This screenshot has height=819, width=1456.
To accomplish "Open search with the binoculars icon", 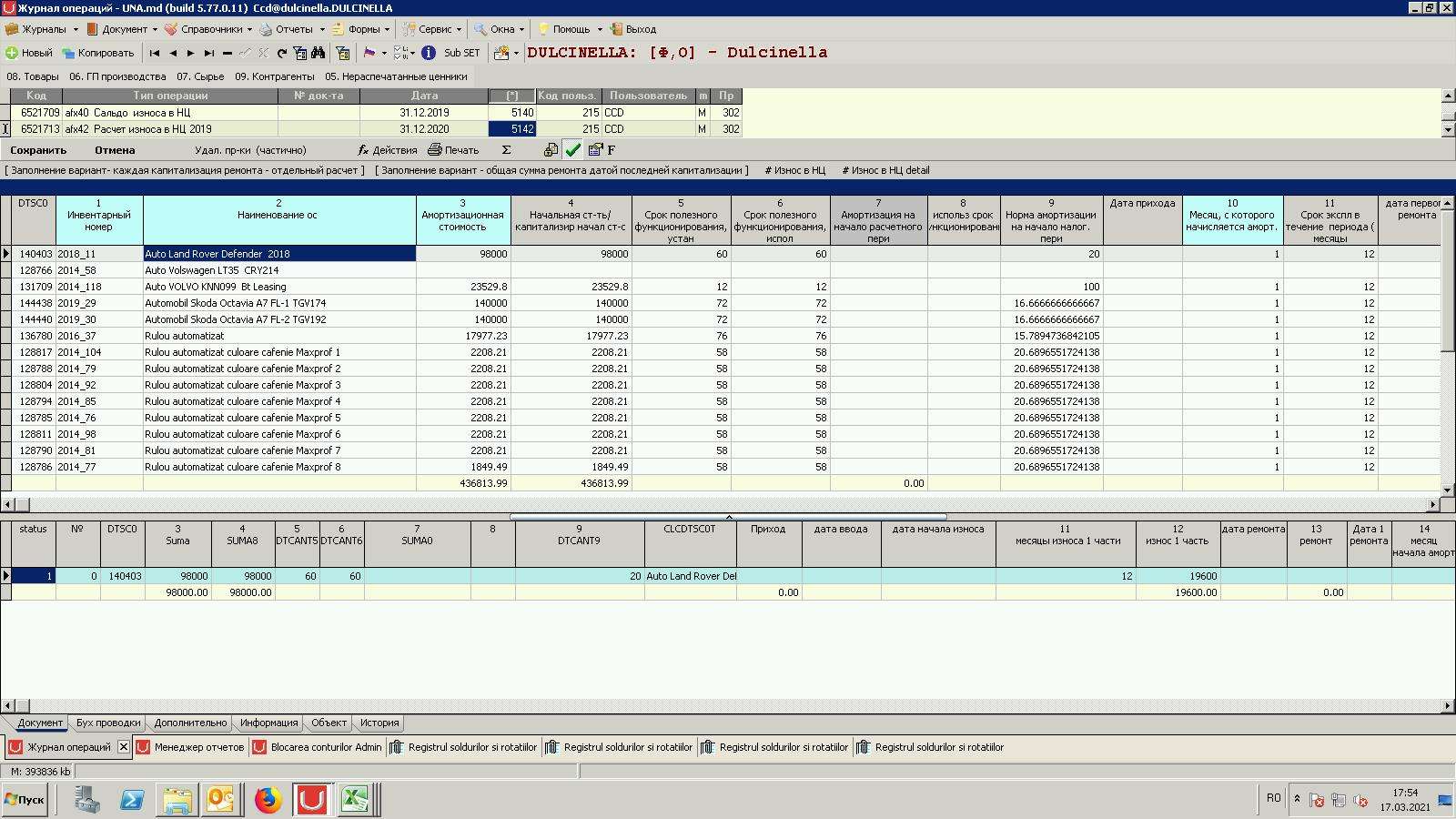I will coord(318,53).
